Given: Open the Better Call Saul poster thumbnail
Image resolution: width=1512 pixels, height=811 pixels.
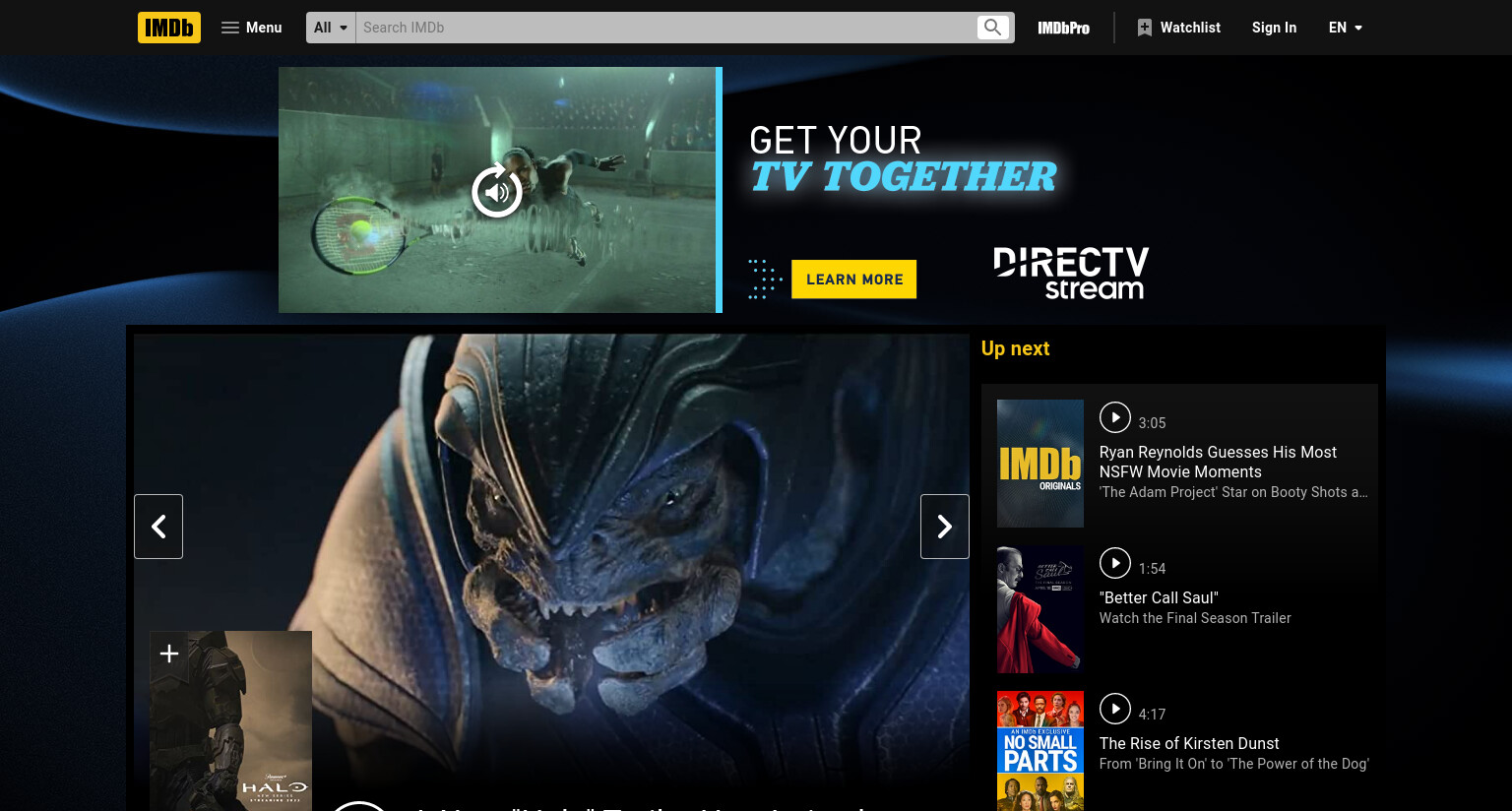Looking at the screenshot, I should coord(1040,609).
